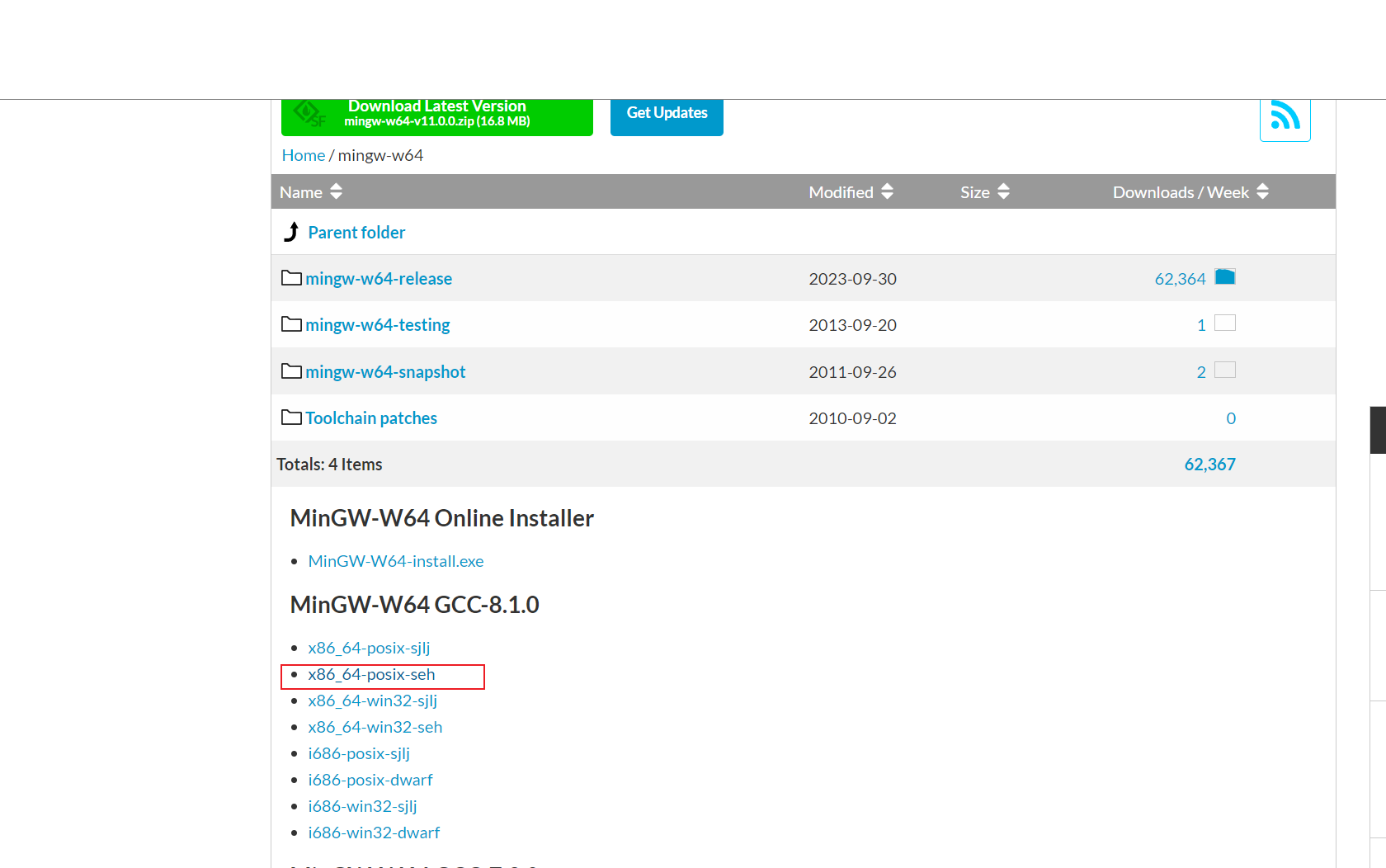Click downloads count 1 for mingw-w64-testing

point(1201,325)
